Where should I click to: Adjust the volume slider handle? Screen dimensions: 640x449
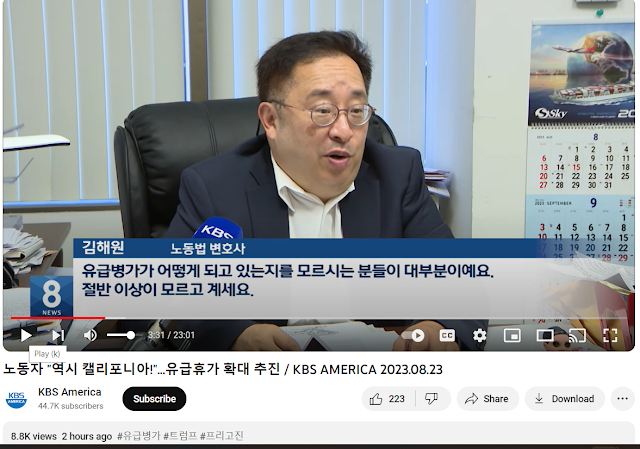coord(131,336)
